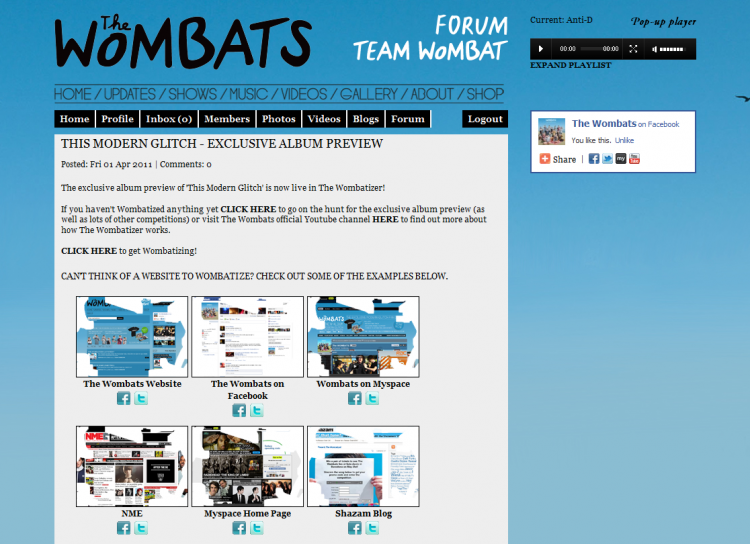Open the Pop-up player
This screenshot has height=544, width=750.
663,22
